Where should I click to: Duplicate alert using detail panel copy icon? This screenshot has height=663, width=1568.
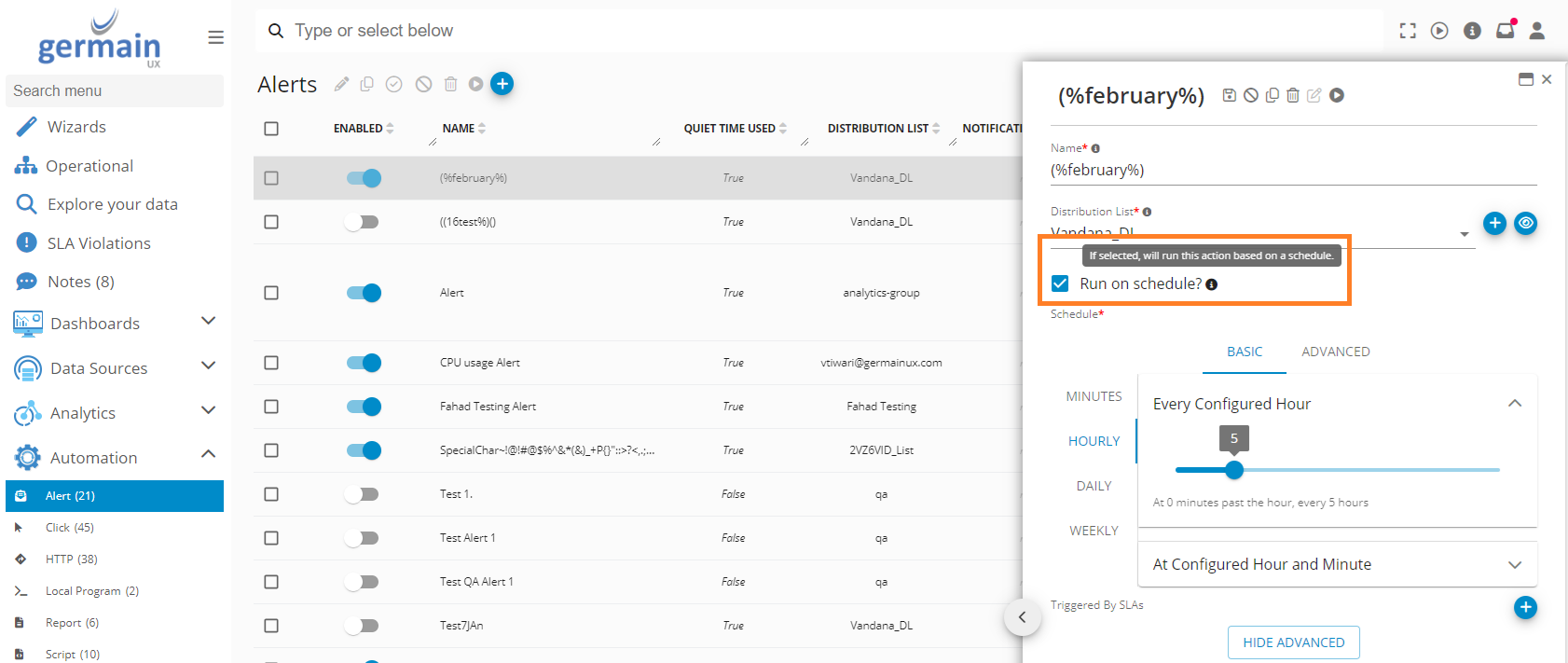tap(1272, 95)
